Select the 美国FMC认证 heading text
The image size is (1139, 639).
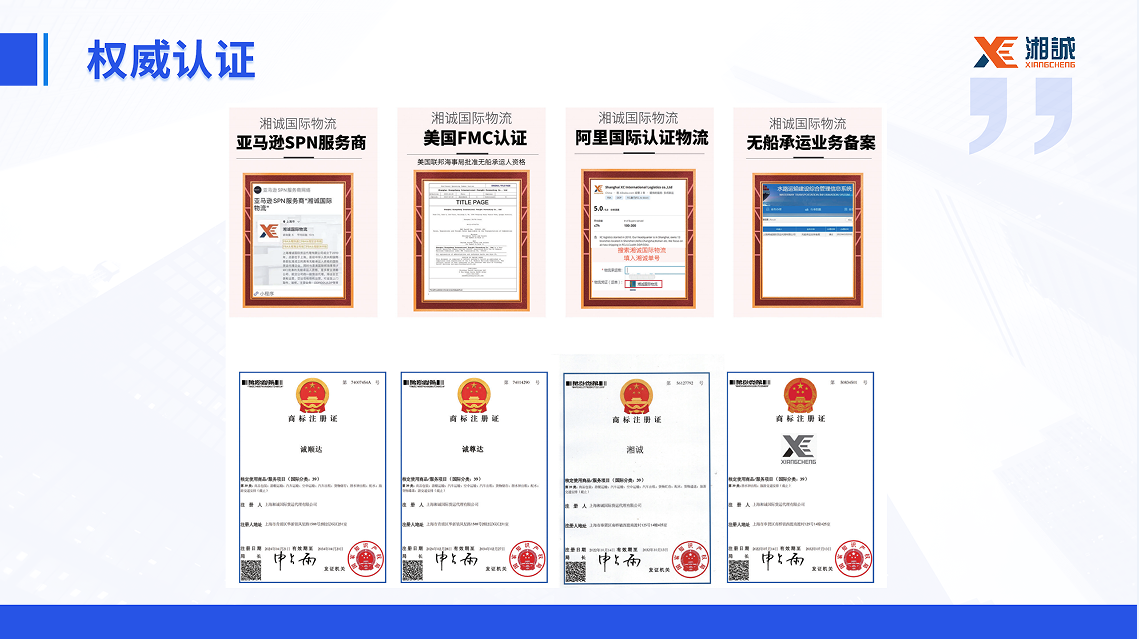475,138
